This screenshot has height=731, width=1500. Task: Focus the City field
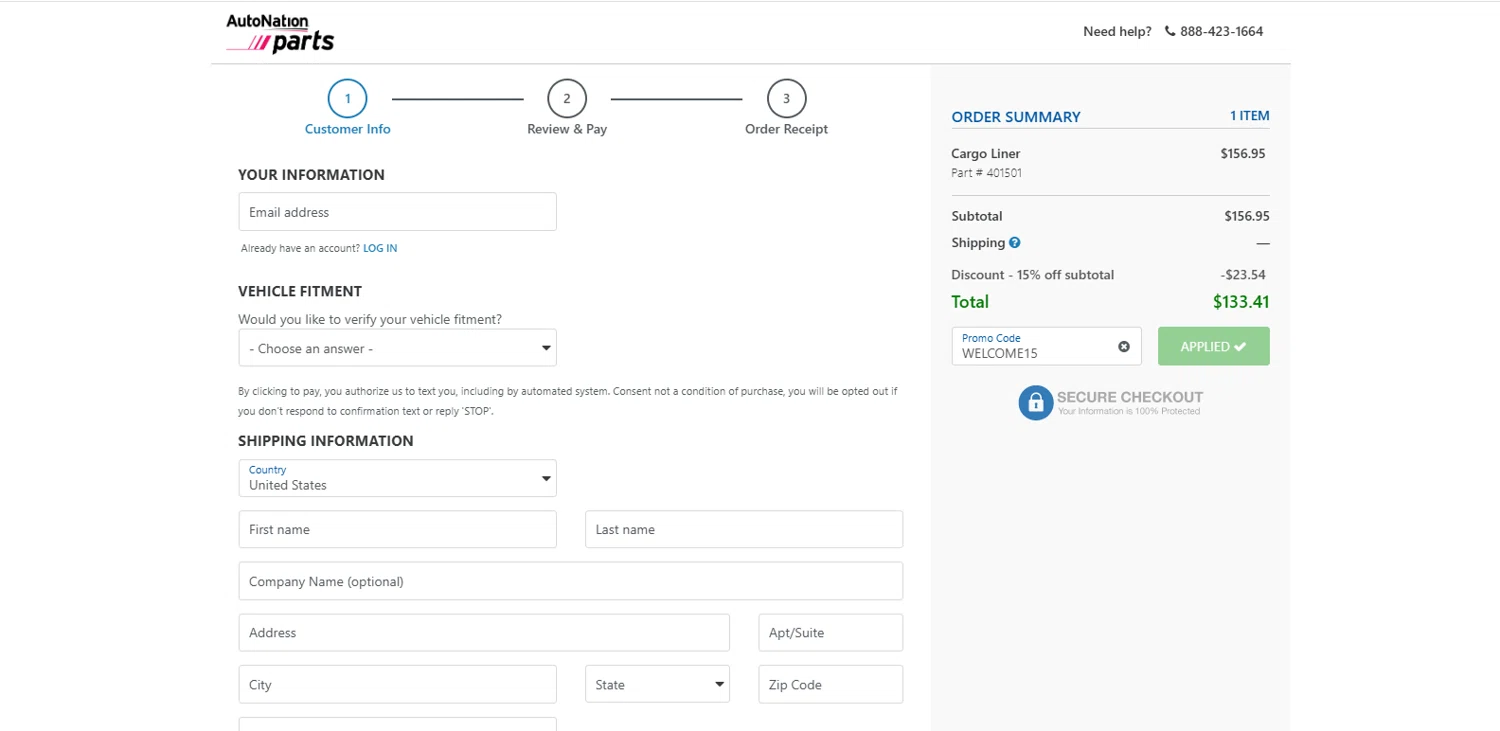(397, 684)
